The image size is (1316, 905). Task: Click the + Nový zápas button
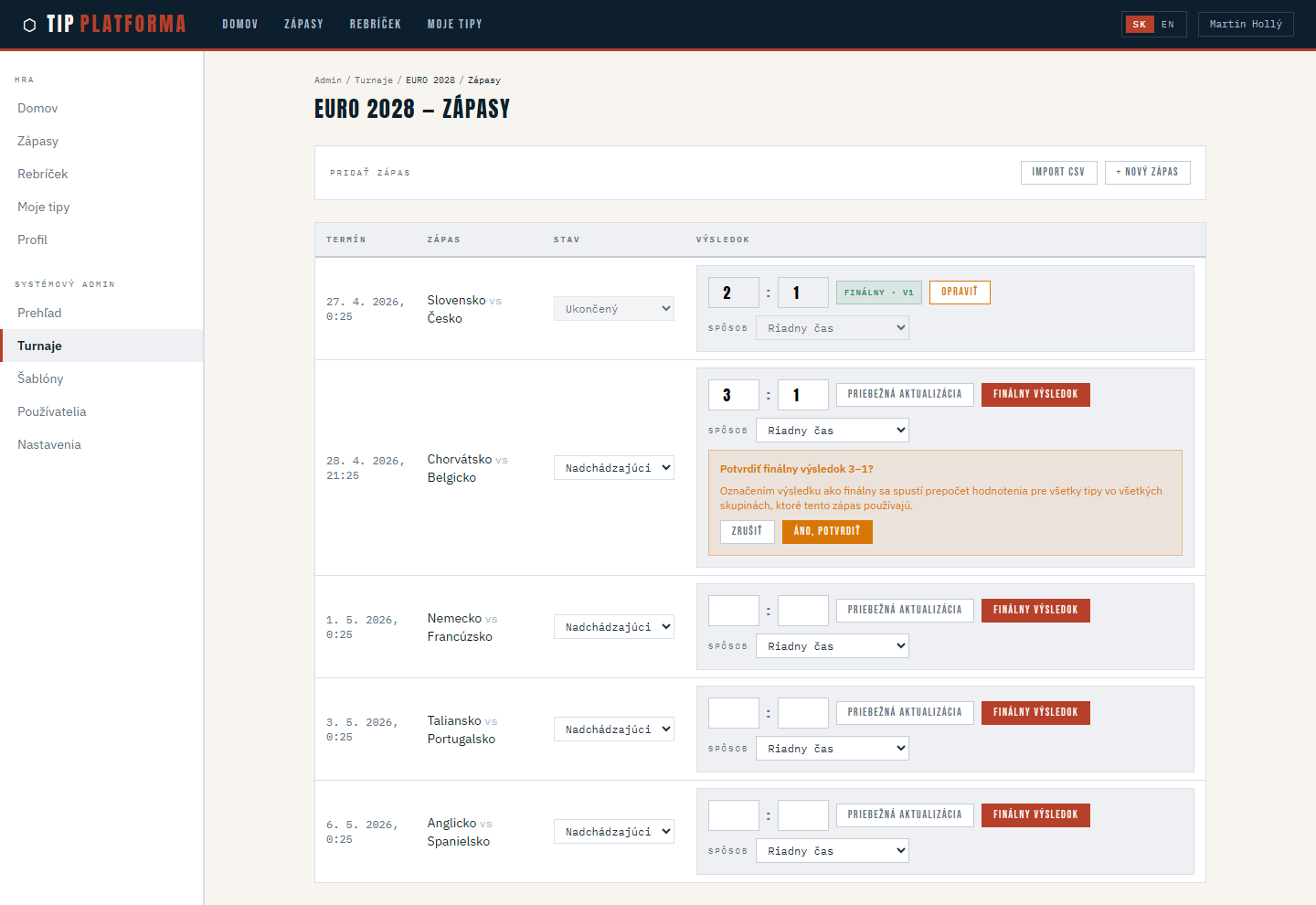tap(1147, 172)
